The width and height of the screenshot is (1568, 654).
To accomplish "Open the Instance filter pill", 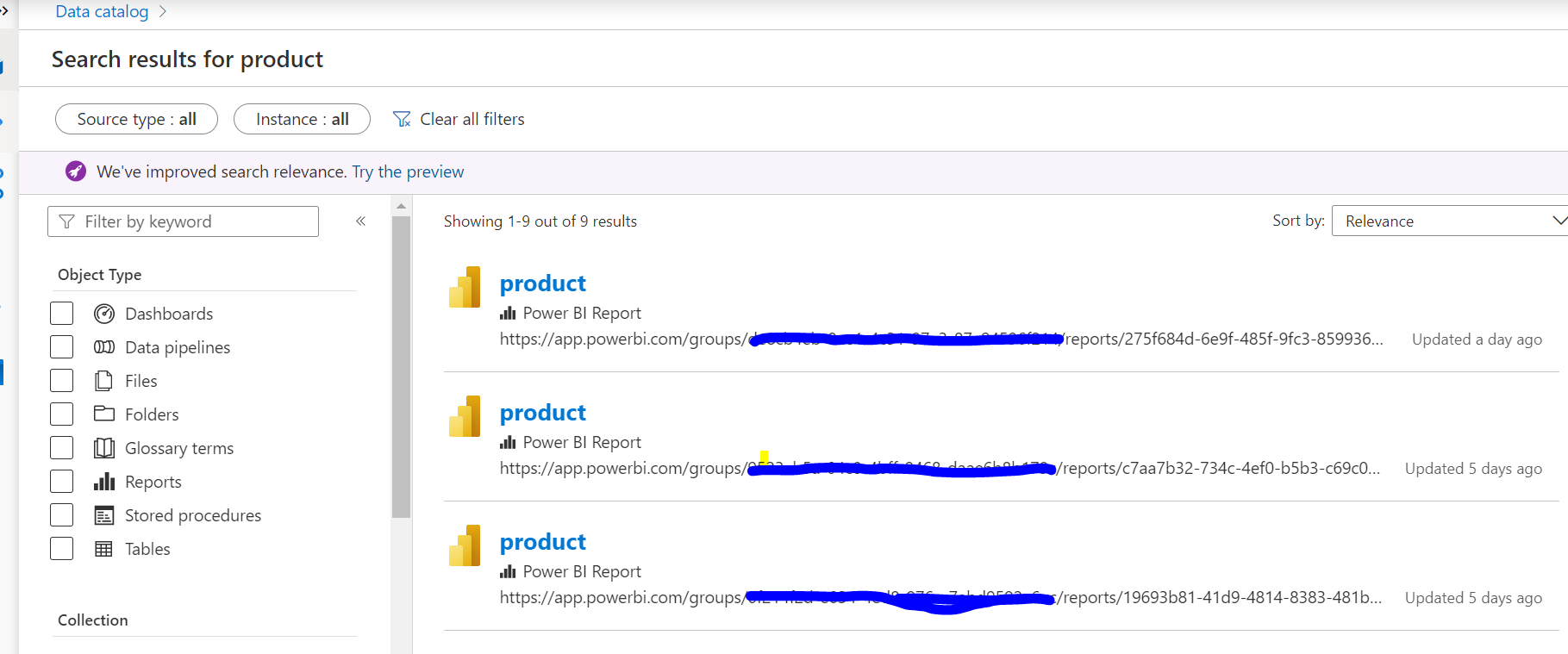I will [x=302, y=119].
